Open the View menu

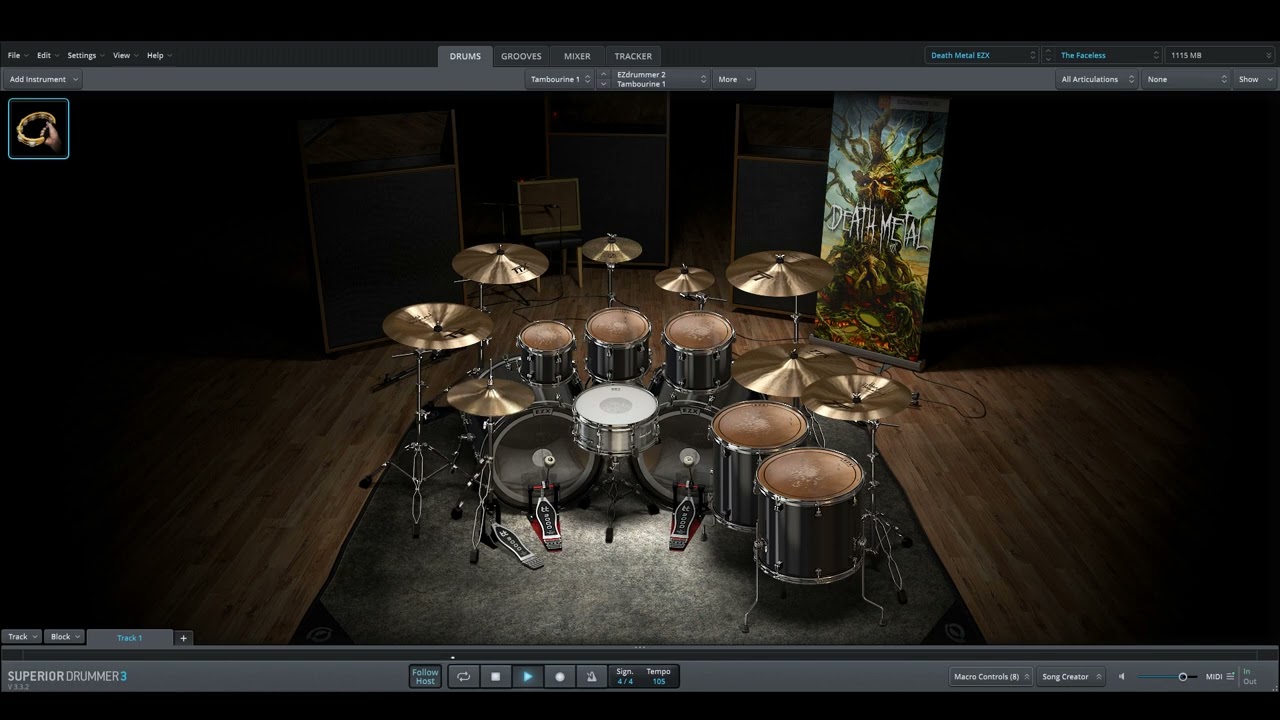point(125,56)
